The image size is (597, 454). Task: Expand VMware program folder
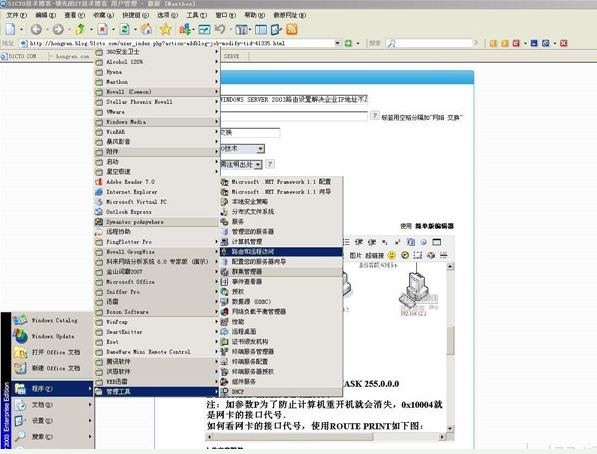coord(156,112)
